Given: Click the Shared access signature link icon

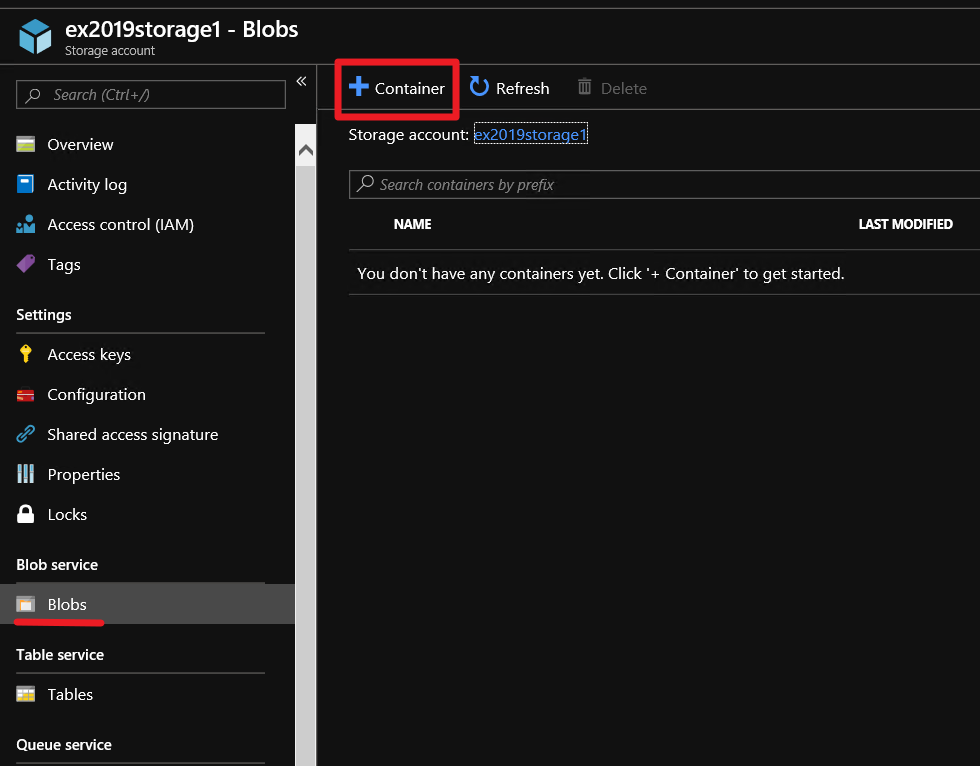Looking at the screenshot, I should click(26, 434).
